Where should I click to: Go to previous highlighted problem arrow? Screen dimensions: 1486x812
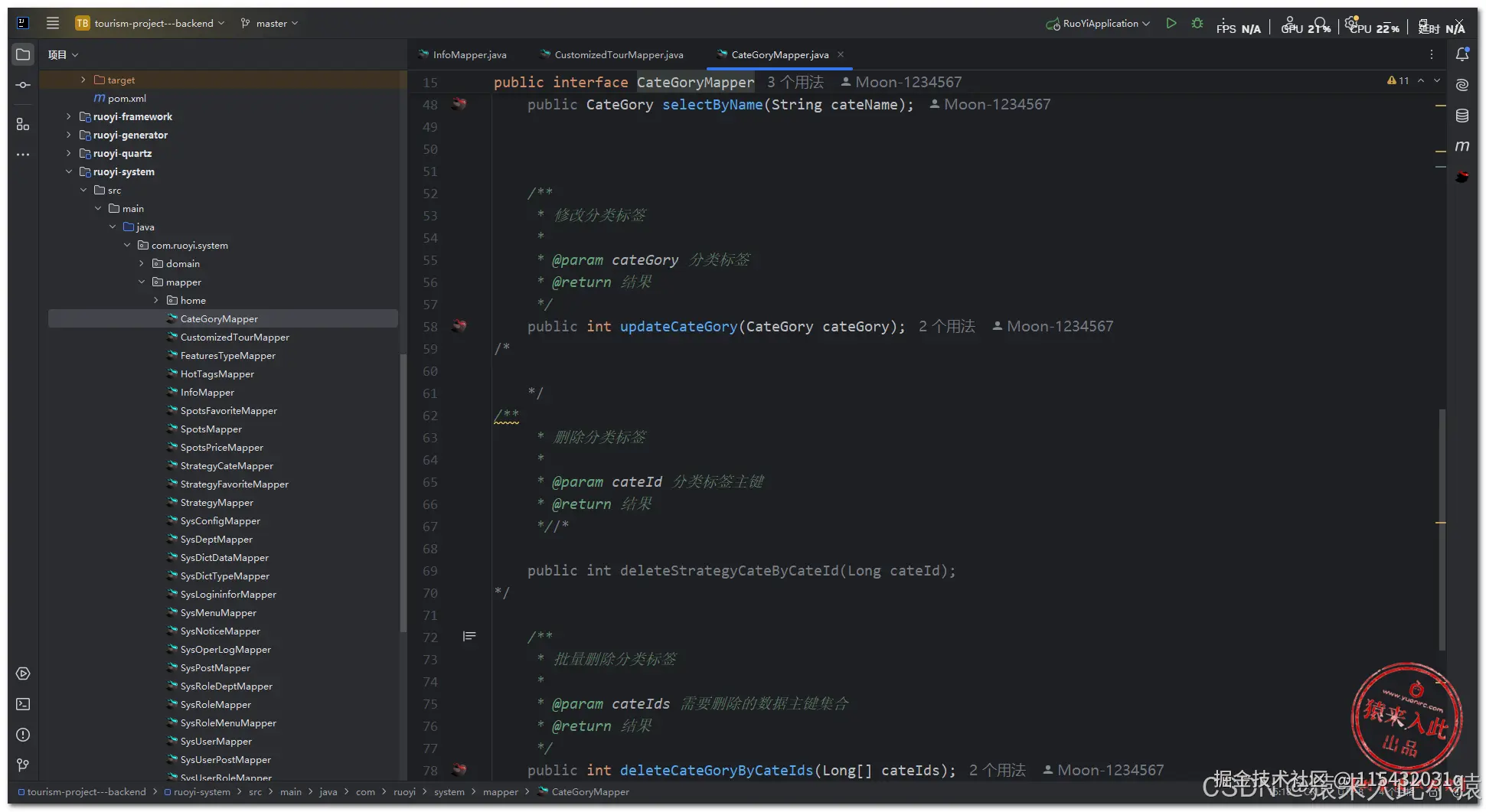click(1421, 80)
